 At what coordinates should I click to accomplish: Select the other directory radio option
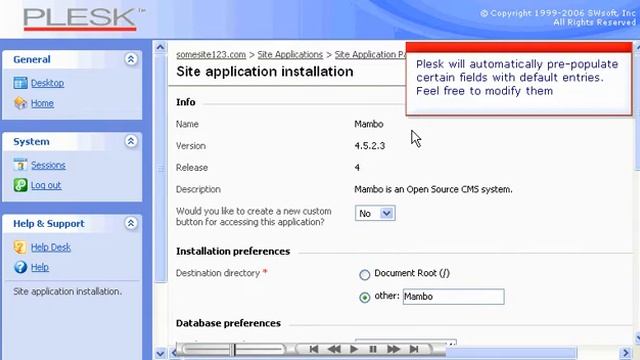click(x=364, y=298)
